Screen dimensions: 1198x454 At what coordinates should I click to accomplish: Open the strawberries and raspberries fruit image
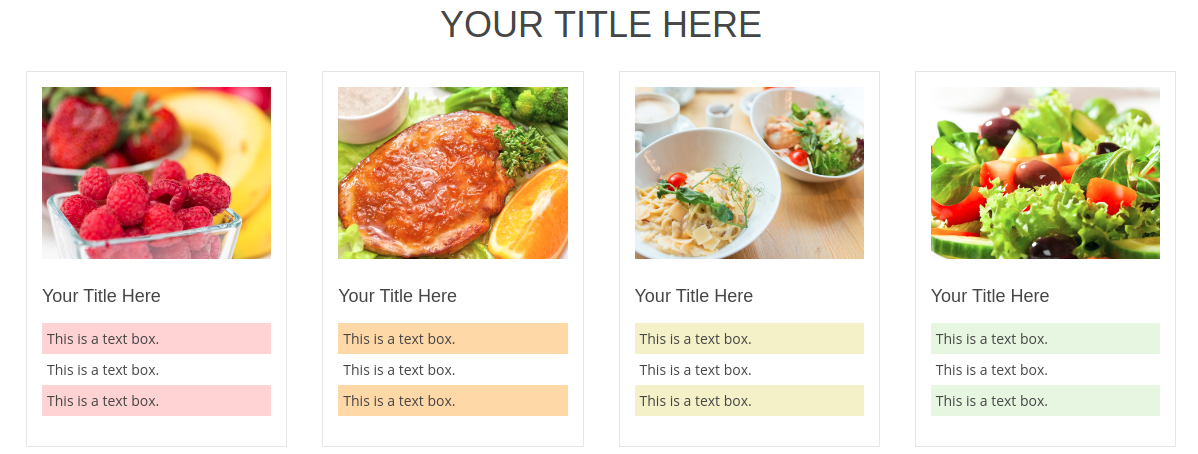[x=156, y=173]
